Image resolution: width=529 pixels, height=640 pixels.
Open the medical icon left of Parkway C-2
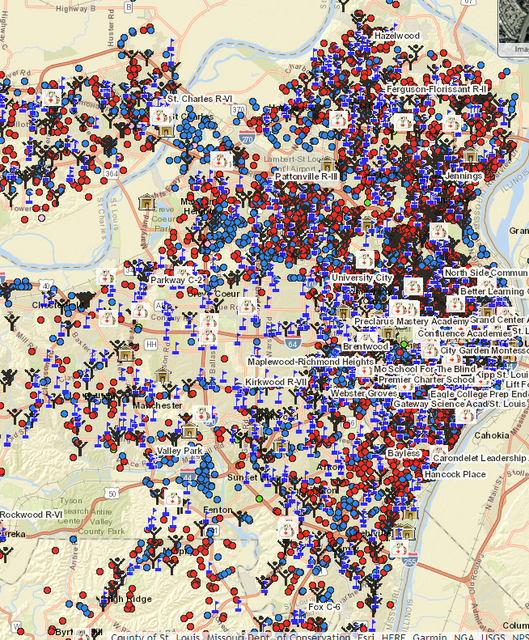click(x=106, y=276)
